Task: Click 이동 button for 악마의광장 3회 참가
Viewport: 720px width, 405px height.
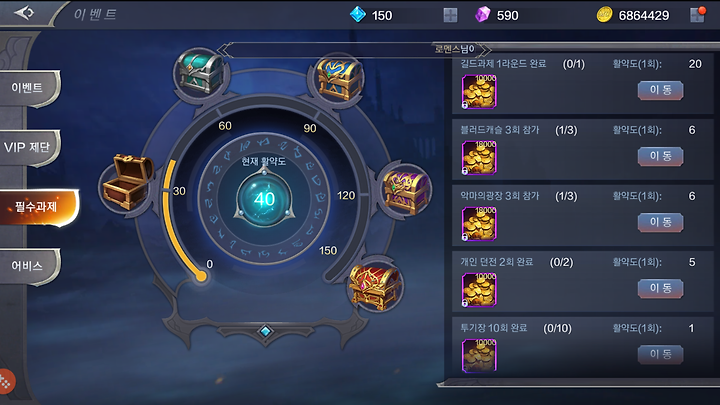Action: (660, 222)
